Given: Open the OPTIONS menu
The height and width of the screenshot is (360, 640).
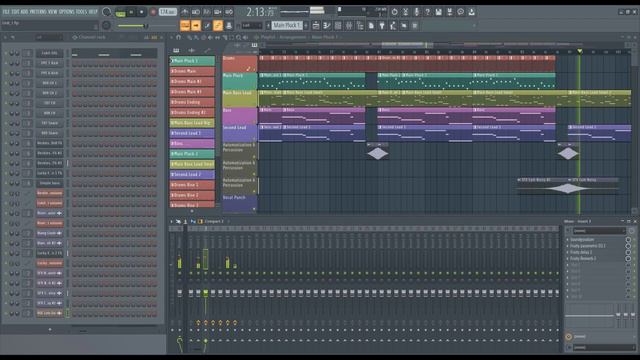Looking at the screenshot, I should click(67, 12).
